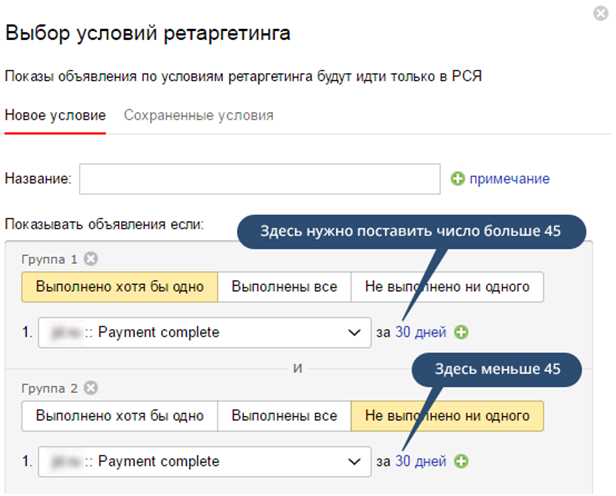Screen dimensions: 616x496
Task: Select 'Выполнены все' in Группа 1
Action: pyautogui.click(x=284, y=288)
